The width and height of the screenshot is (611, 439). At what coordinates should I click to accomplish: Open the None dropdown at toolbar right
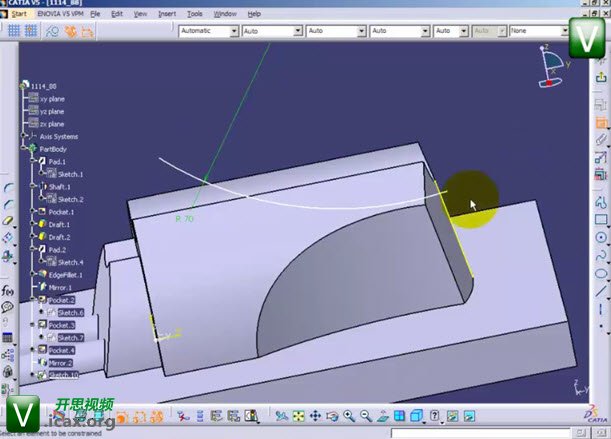coord(538,31)
